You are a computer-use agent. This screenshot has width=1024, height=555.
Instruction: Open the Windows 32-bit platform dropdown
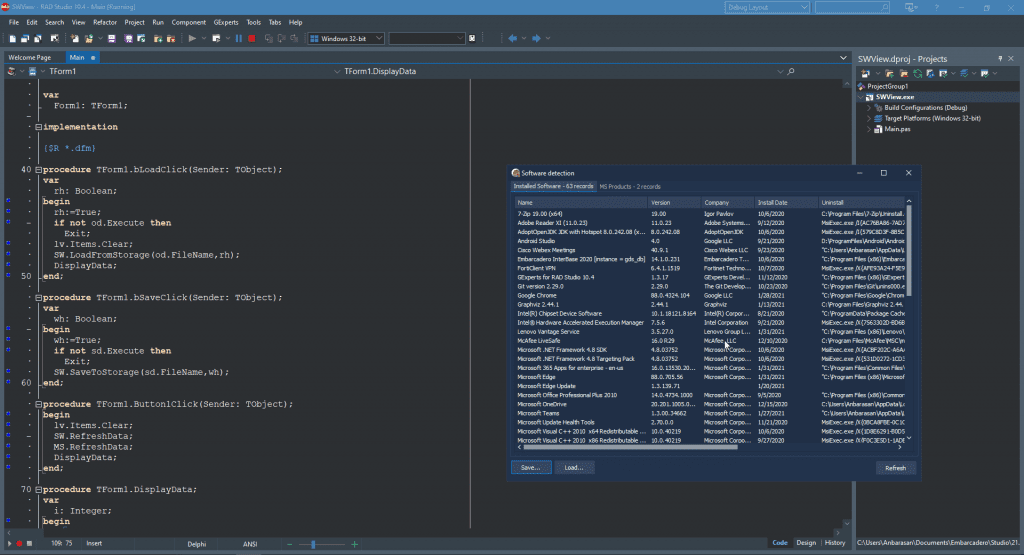pyautogui.click(x=379, y=39)
